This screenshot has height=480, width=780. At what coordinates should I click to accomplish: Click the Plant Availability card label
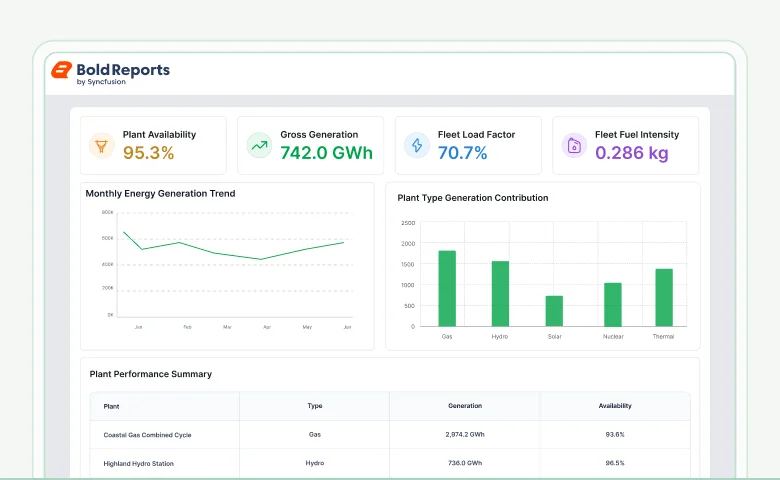coord(159,135)
